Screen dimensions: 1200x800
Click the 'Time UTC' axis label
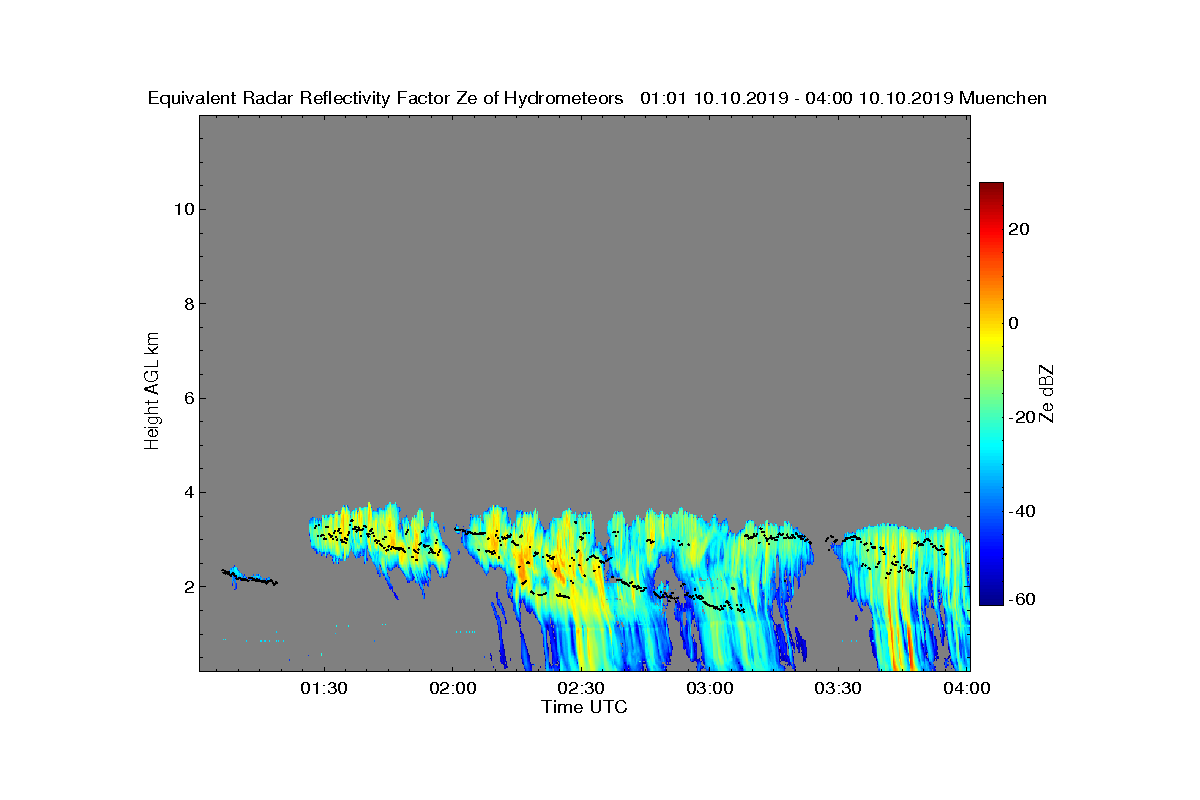[584, 707]
